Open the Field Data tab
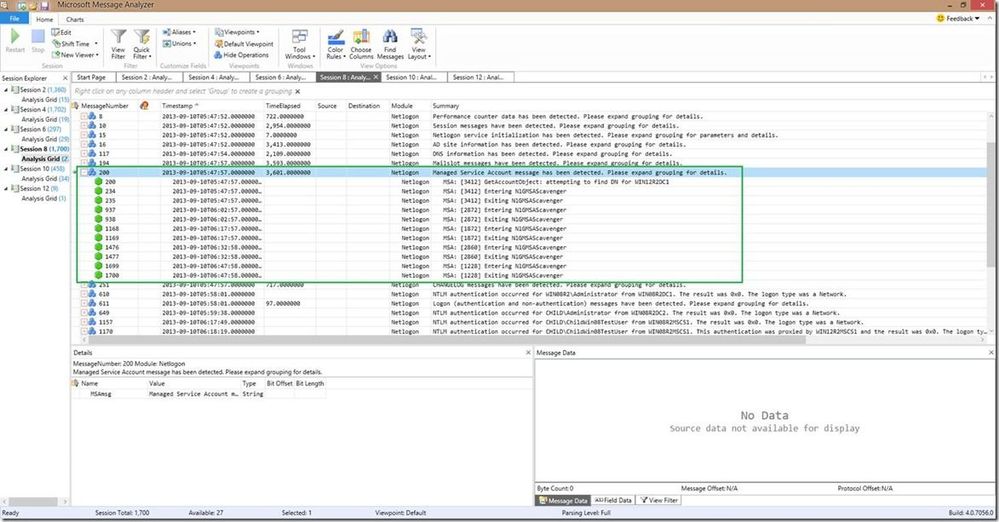 (612, 500)
